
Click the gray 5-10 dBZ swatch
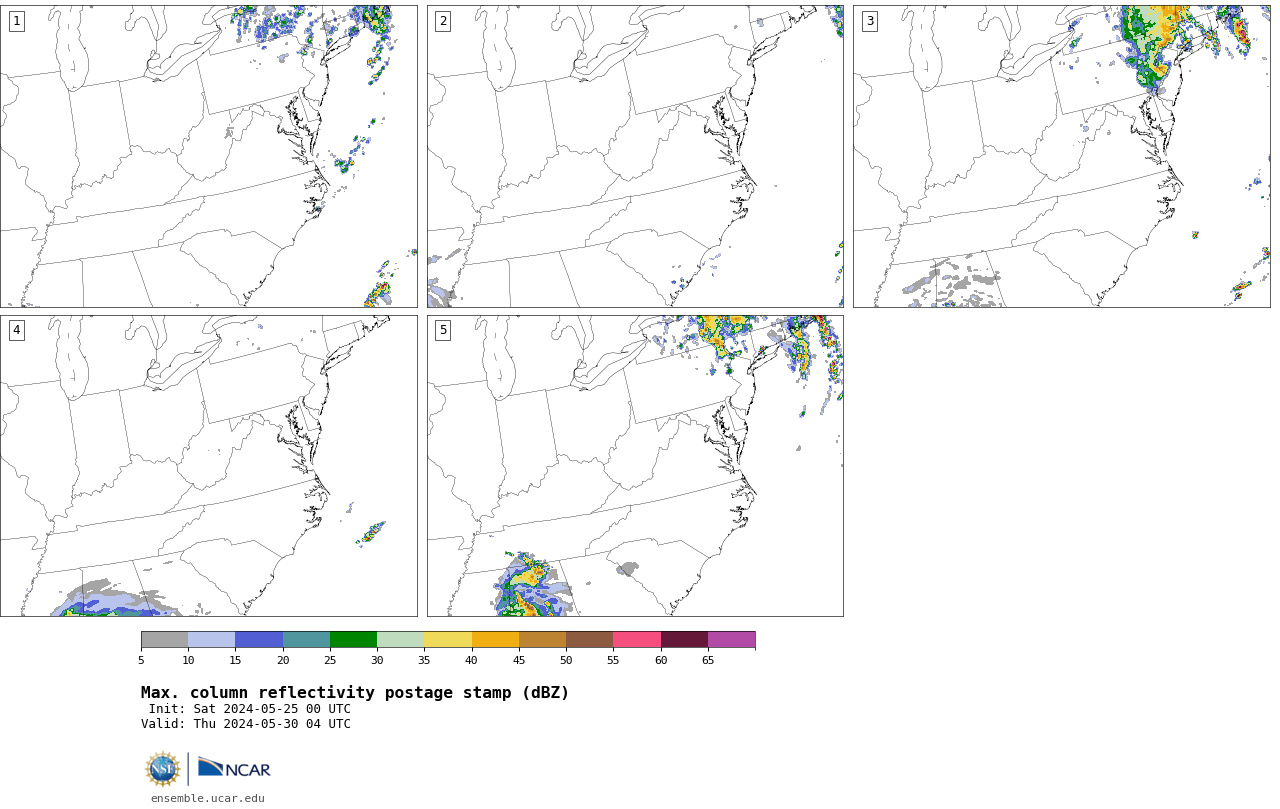pos(164,640)
